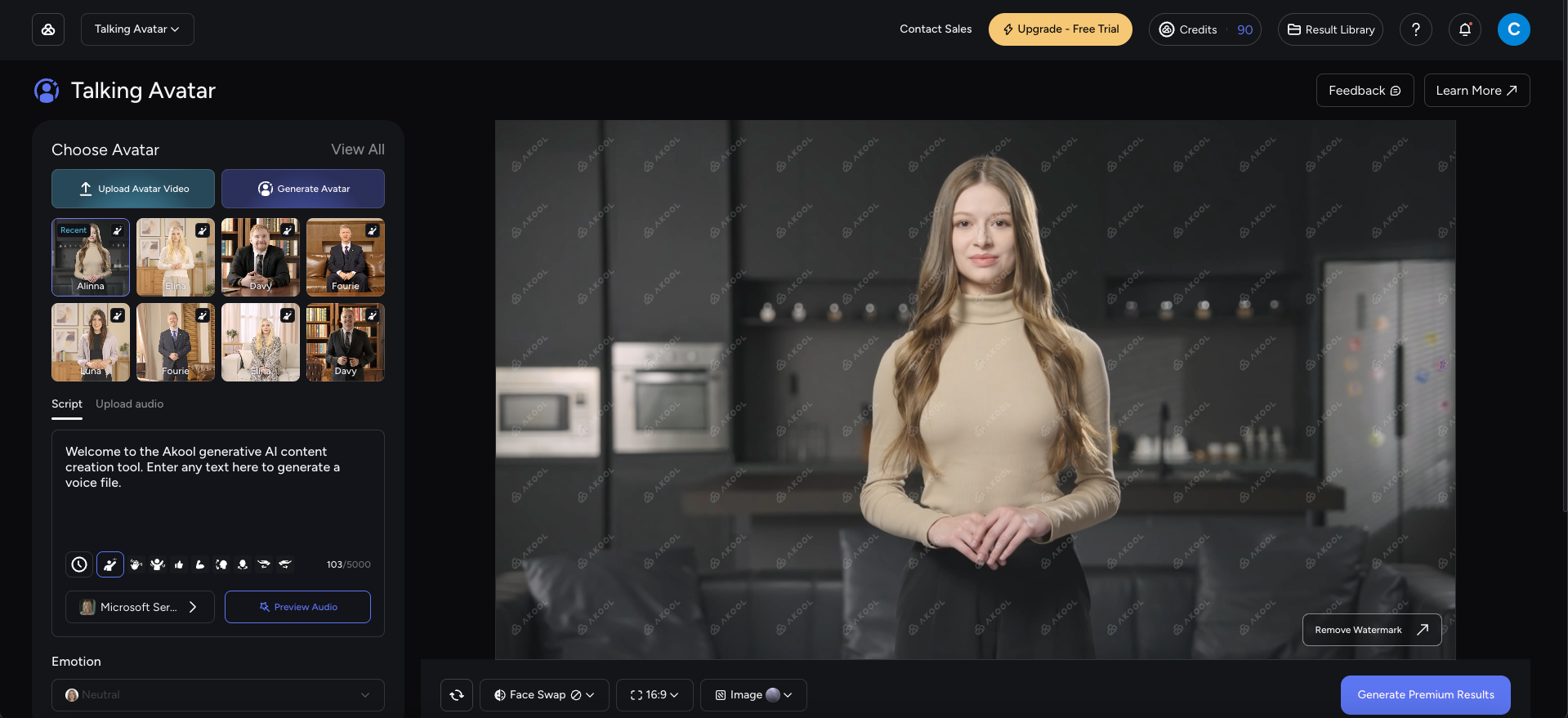Click the Contact Sales link

pyautogui.click(x=936, y=29)
